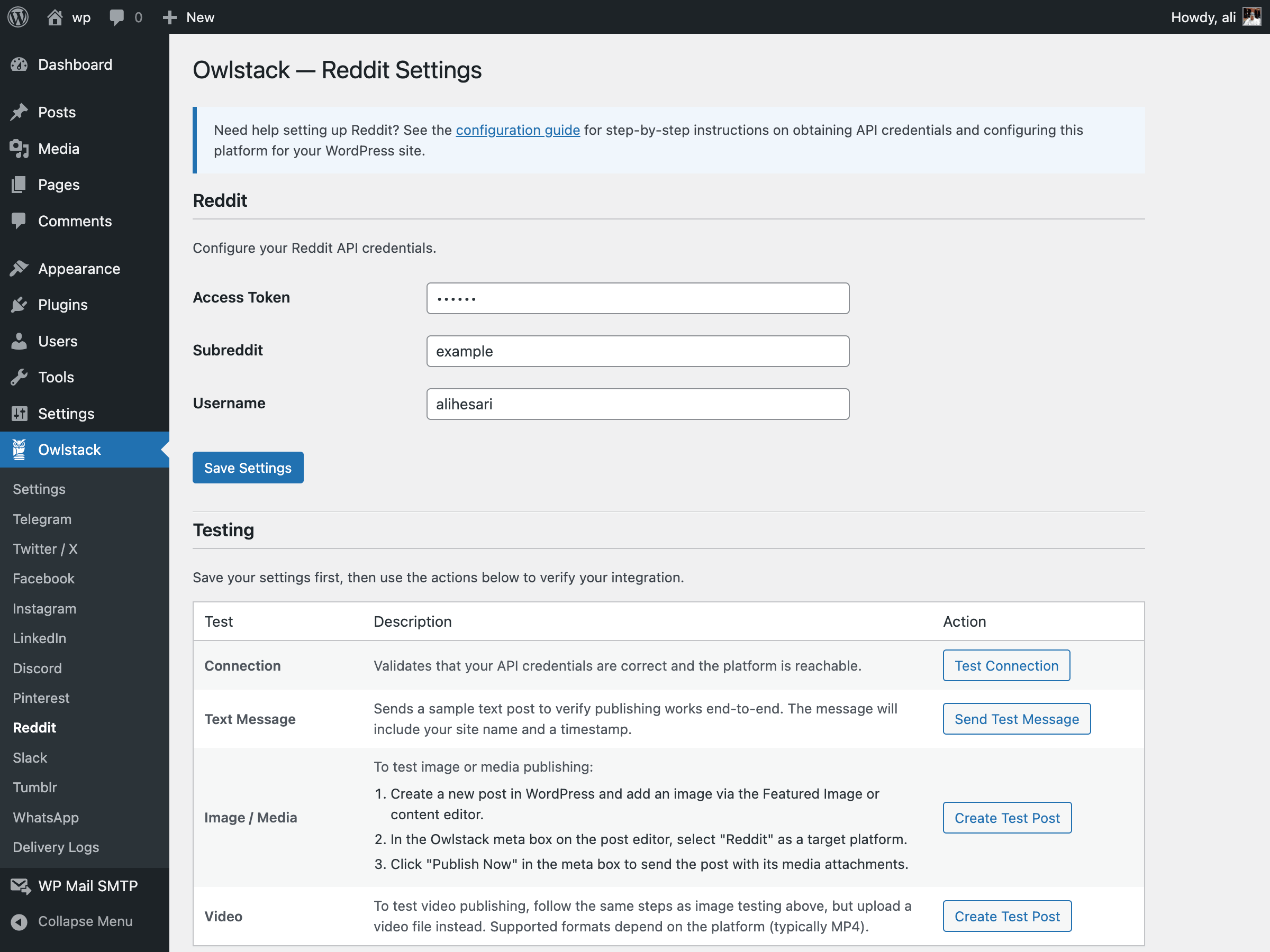This screenshot has height=952, width=1270.
Task: Click into the Subreddit input field
Action: (x=637, y=351)
